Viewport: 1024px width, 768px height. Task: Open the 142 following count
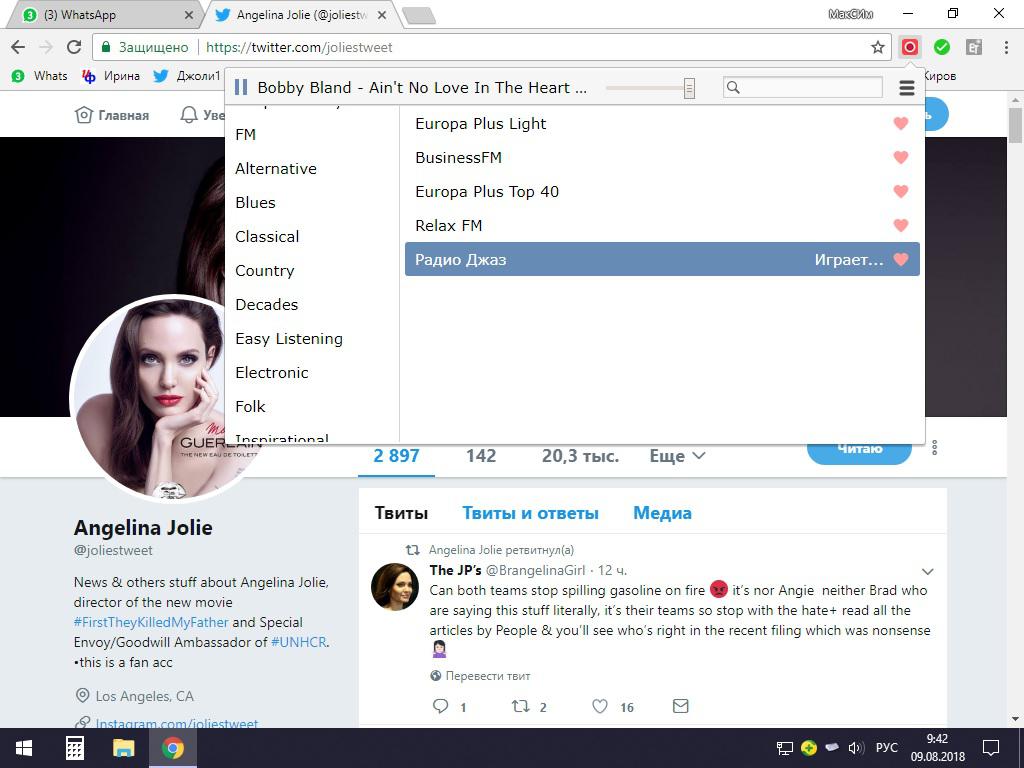(481, 456)
